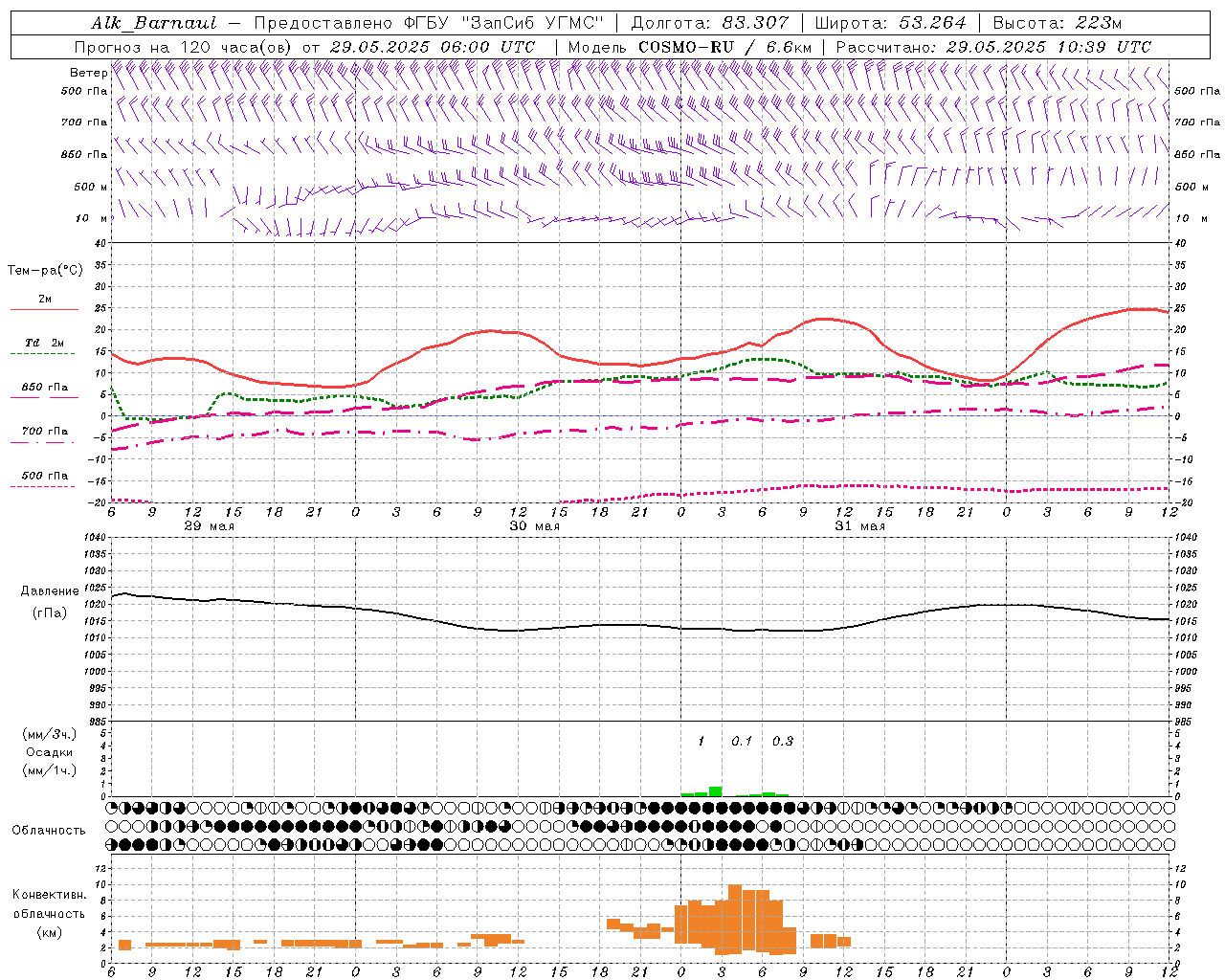
Task: Click the '29 мая' date label
Action: pyautogui.click(x=209, y=526)
